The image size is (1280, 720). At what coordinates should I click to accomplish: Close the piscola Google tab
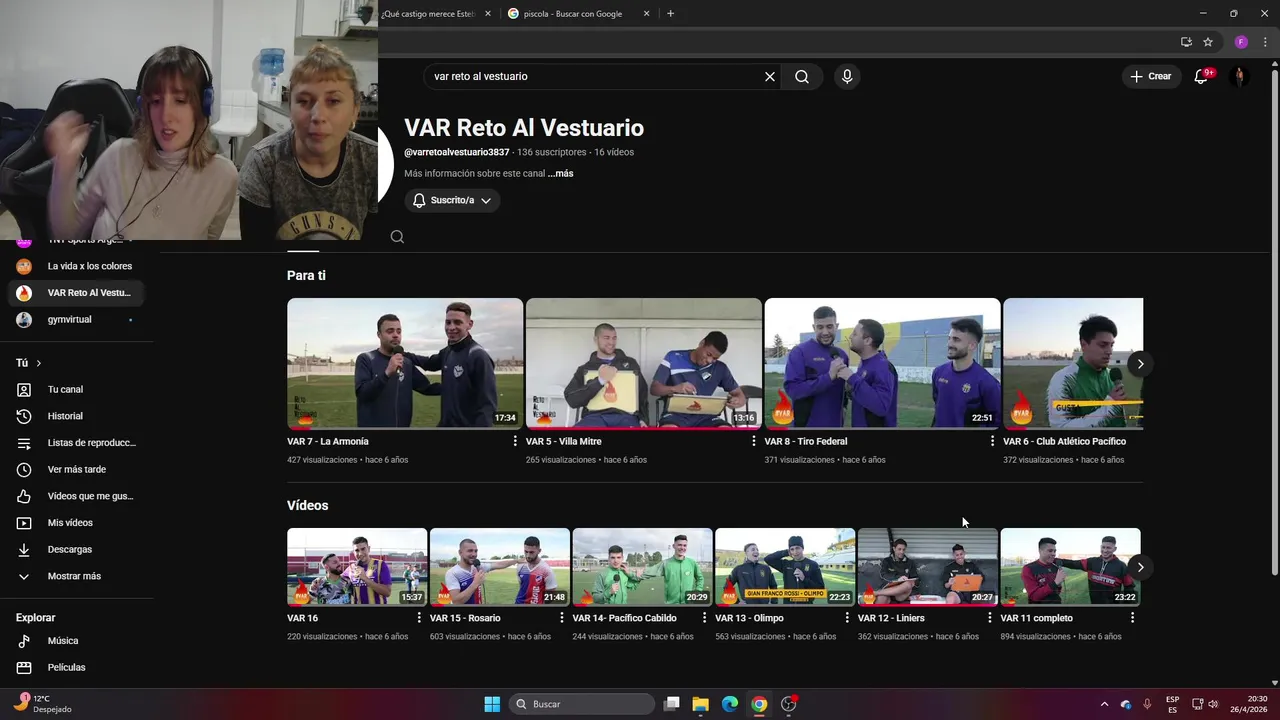click(x=646, y=14)
